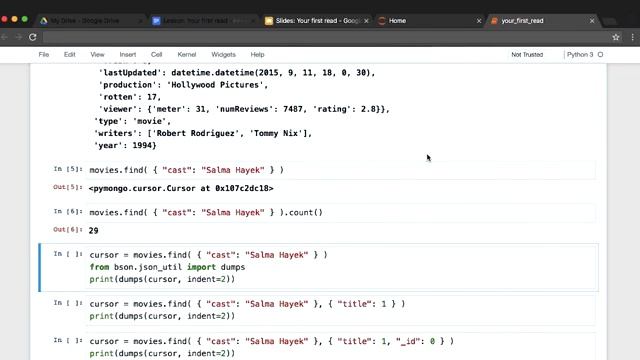Click the Out[5] pymongo.cursor.Cursor output text
The height and width of the screenshot is (360, 640).
(x=181, y=188)
